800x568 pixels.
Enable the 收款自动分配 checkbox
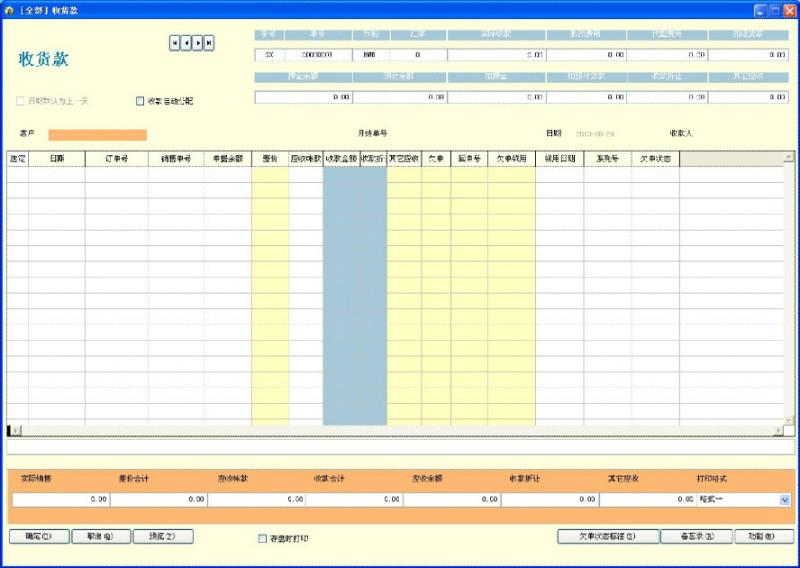point(140,101)
